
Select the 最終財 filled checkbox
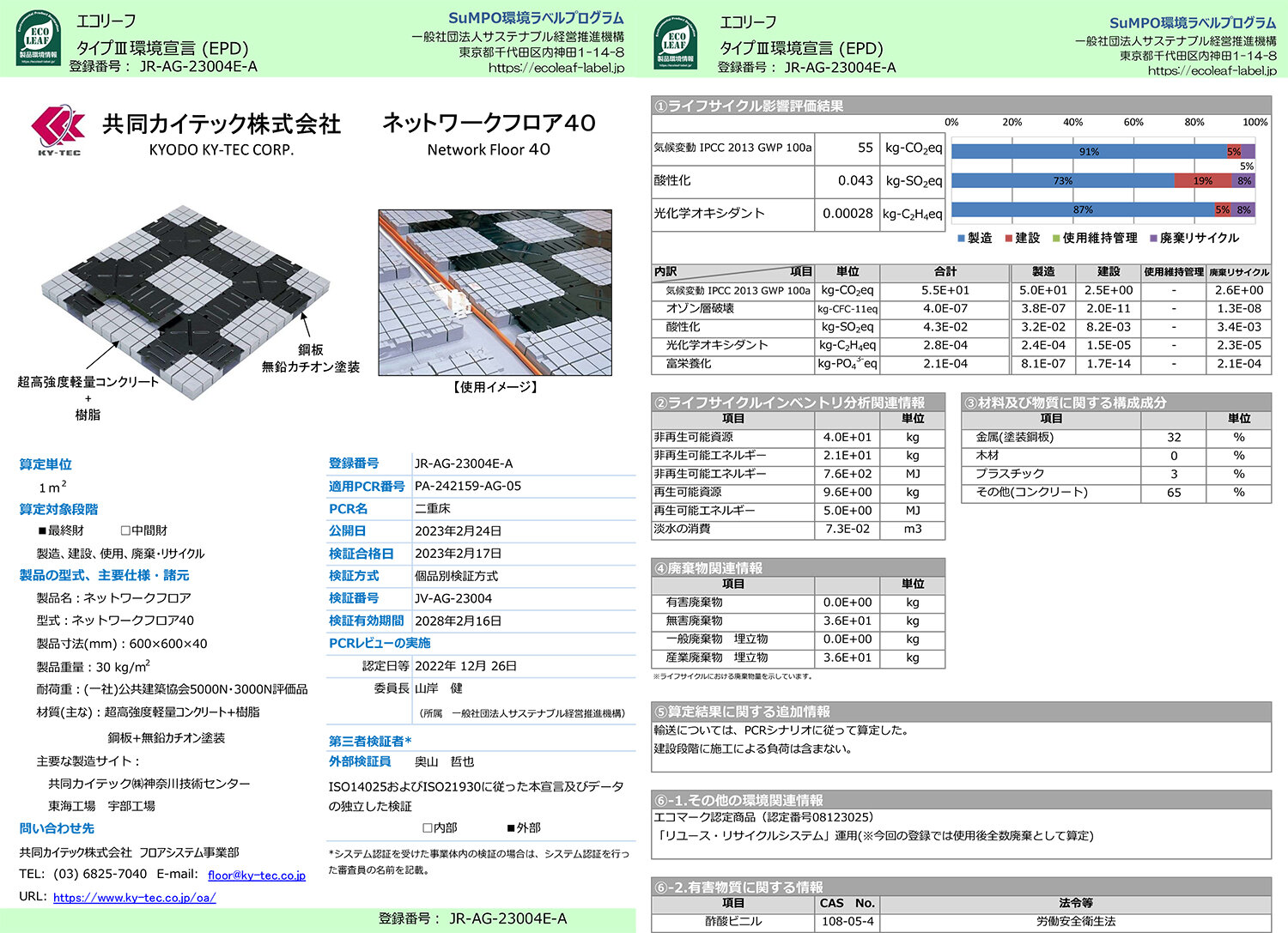(42, 530)
